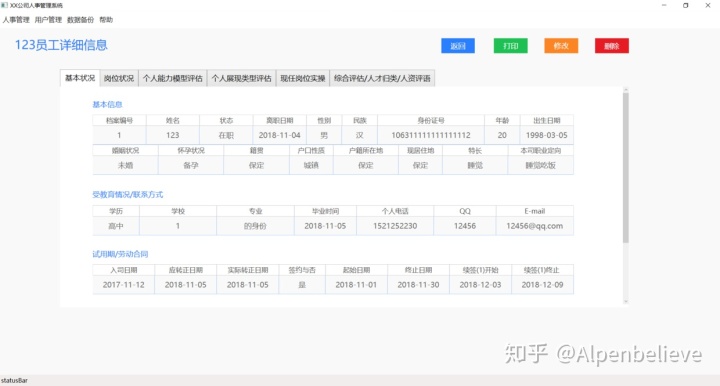This screenshot has height=386, width=720.
Task: Open the 数据备份 menu
Action: (x=80, y=20)
